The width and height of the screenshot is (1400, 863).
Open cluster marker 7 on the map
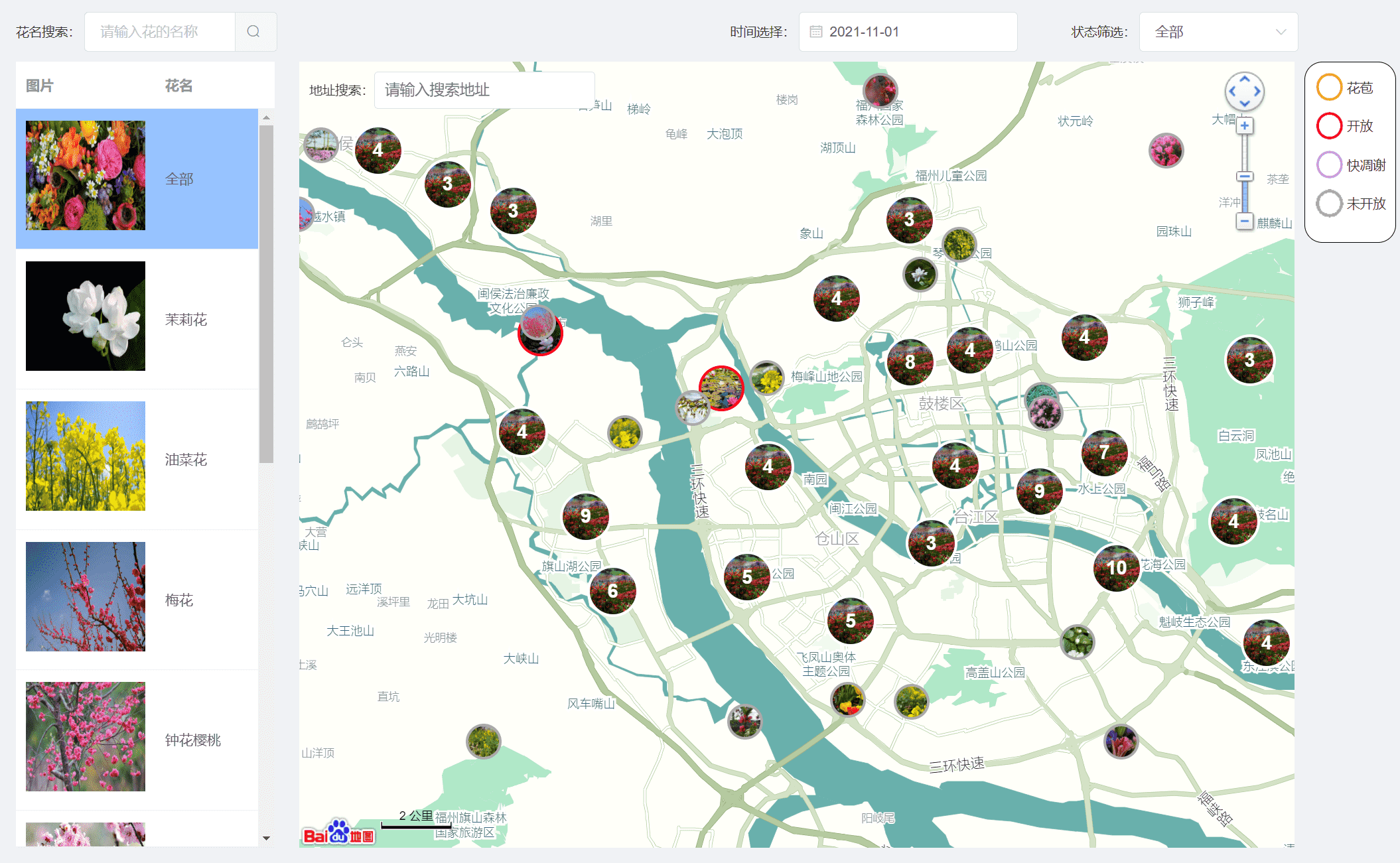pos(1105,453)
